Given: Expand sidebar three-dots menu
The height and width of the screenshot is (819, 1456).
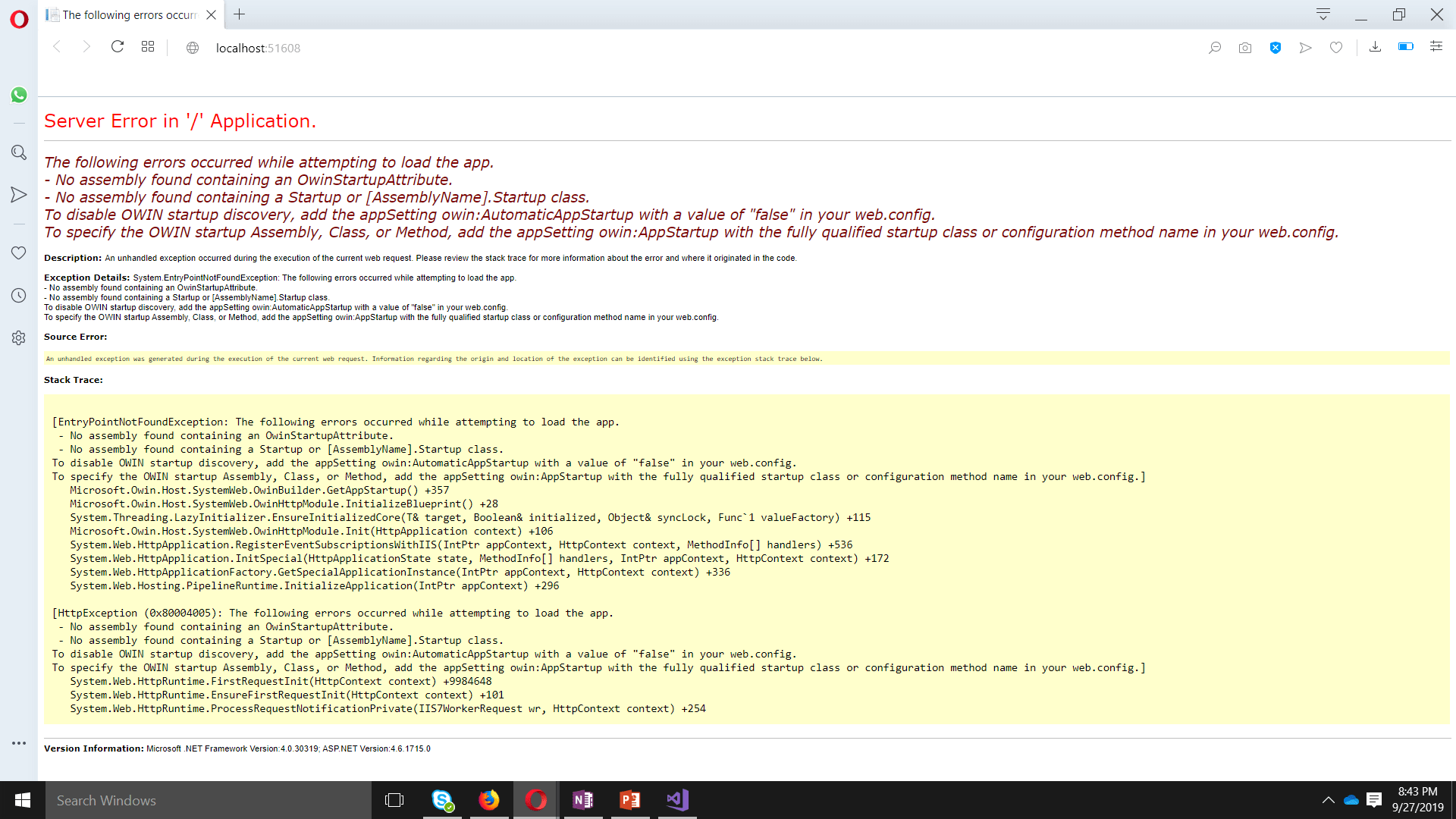Looking at the screenshot, I should (x=19, y=743).
